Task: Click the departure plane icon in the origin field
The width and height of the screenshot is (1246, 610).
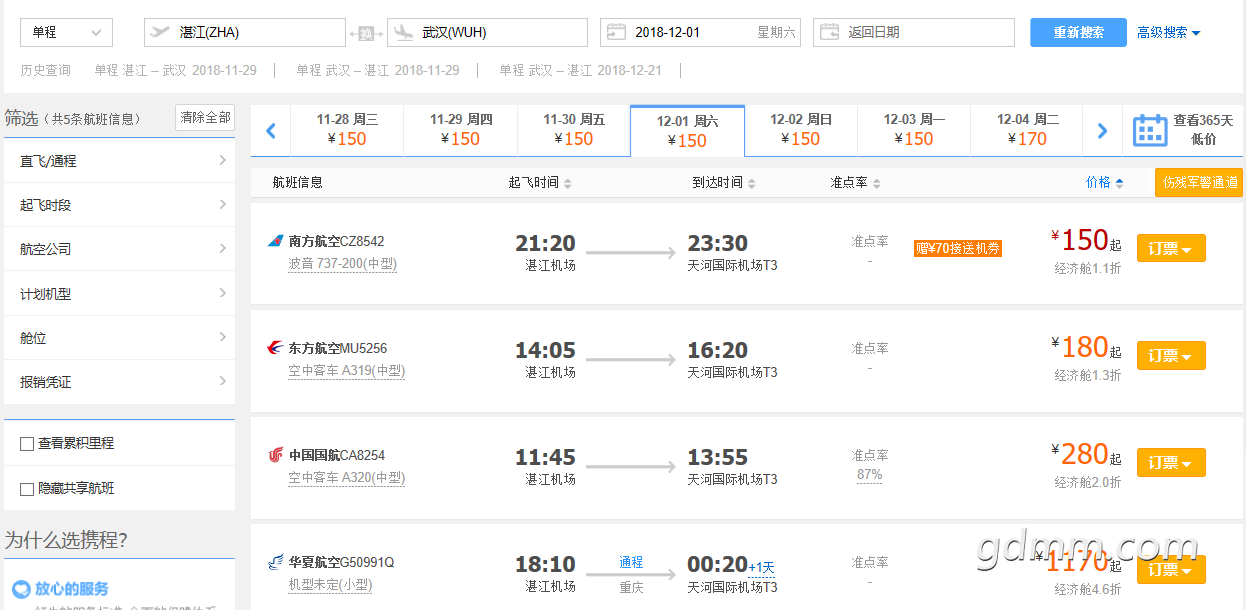Action: point(160,32)
